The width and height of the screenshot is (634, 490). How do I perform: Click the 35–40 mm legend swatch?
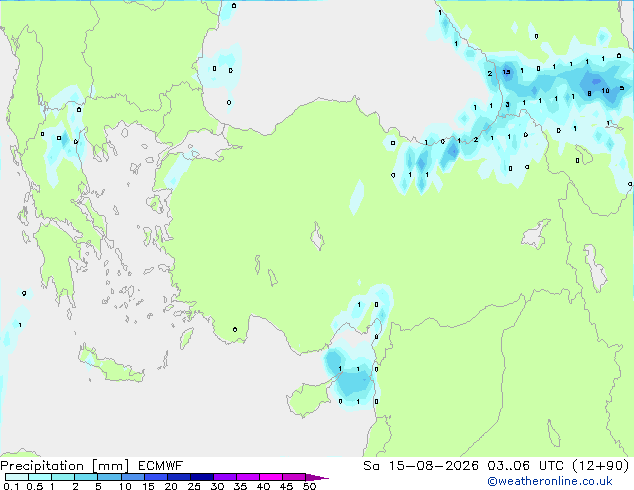[x=247, y=477]
